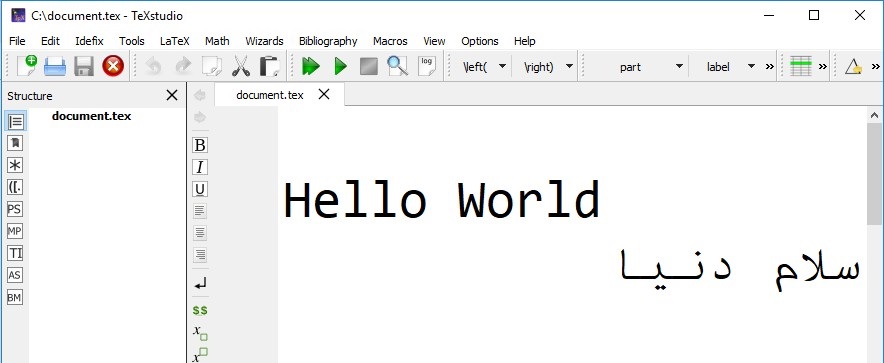Click the warning triangle toolbar icon
884x363 pixels.
coord(854,67)
